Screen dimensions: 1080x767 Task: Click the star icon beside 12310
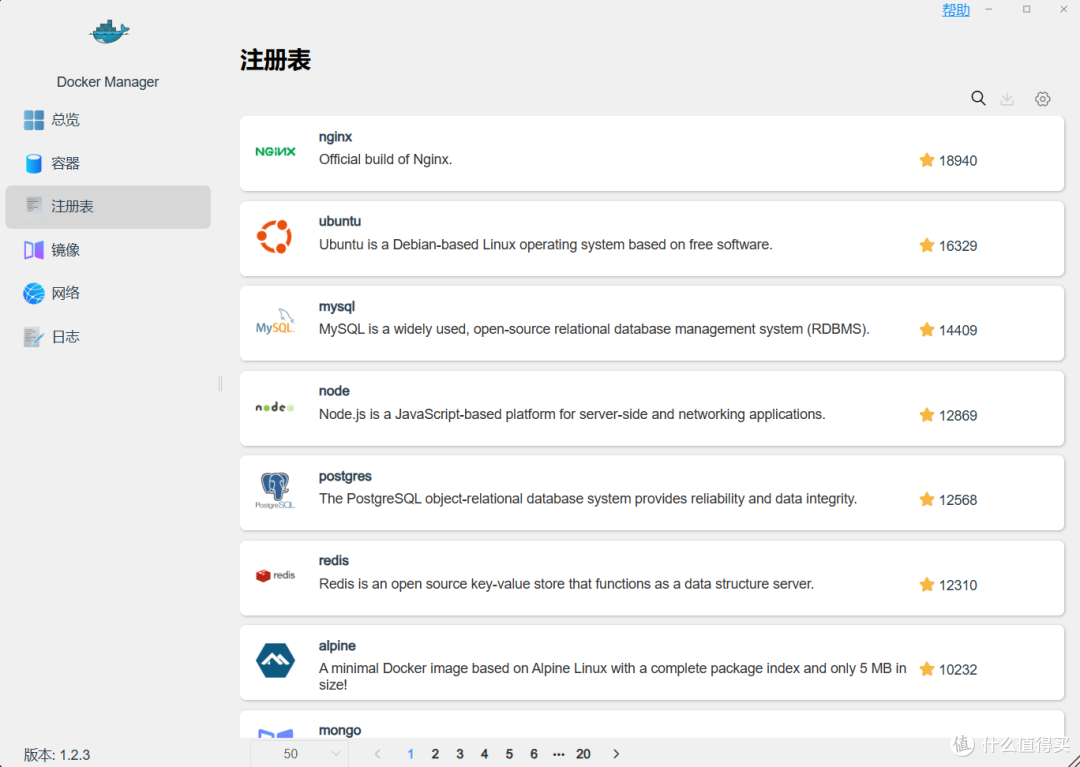pos(927,585)
